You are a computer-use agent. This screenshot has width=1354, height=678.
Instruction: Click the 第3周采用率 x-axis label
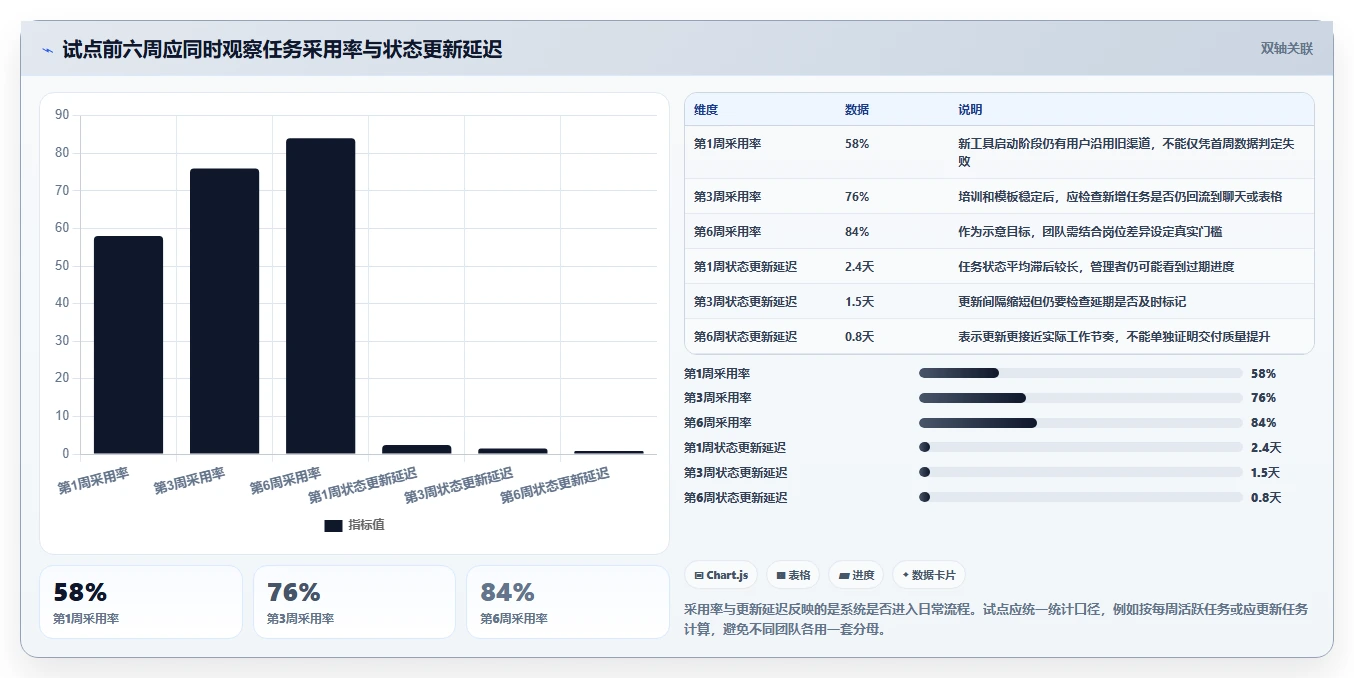point(190,481)
